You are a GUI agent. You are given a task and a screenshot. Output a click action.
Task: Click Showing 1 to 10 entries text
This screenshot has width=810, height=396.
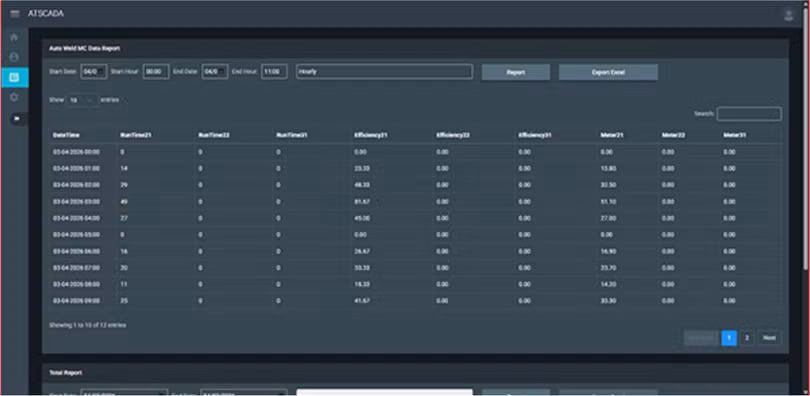click(87, 325)
